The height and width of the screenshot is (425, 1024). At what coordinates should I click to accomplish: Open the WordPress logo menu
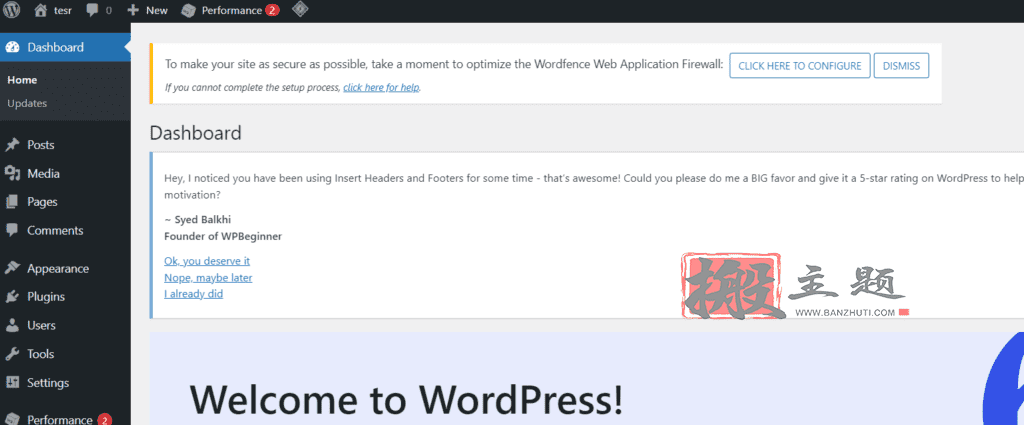tap(12, 10)
